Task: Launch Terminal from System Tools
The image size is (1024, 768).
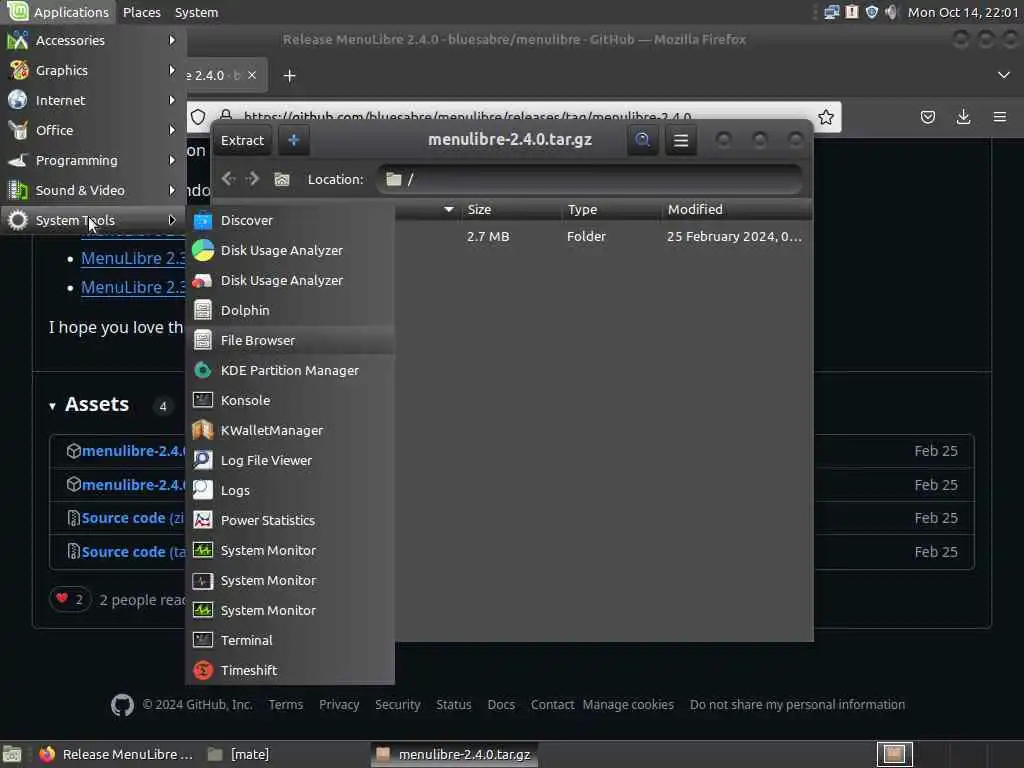Action: 290,641
